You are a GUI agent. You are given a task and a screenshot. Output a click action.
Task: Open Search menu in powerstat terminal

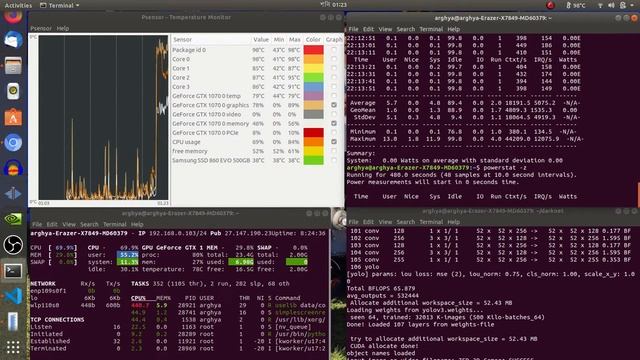pyautogui.click(x=405, y=29)
